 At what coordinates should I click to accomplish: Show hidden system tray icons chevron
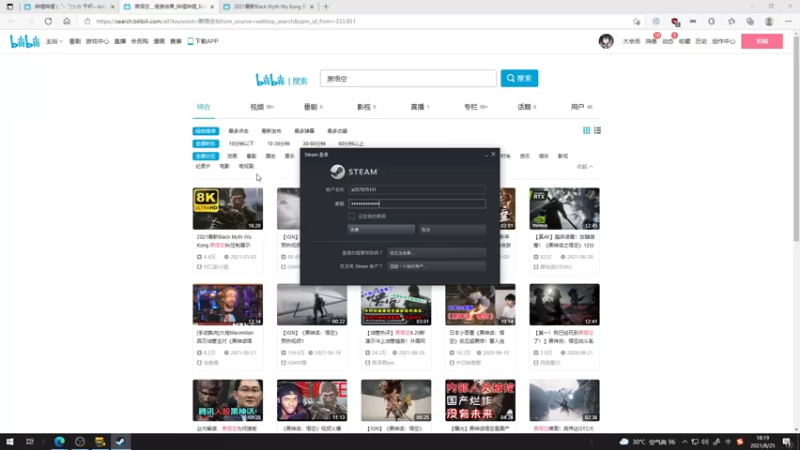click(x=685, y=442)
